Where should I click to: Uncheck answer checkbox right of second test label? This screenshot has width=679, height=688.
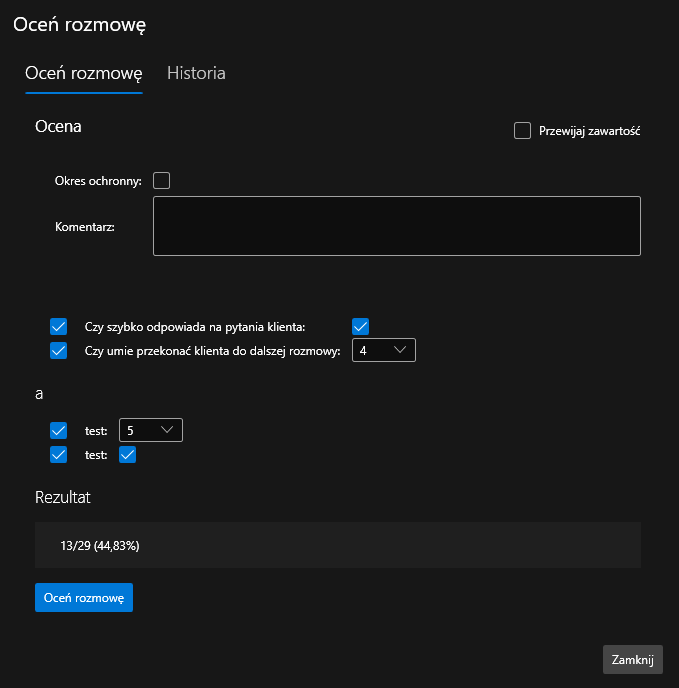127,455
